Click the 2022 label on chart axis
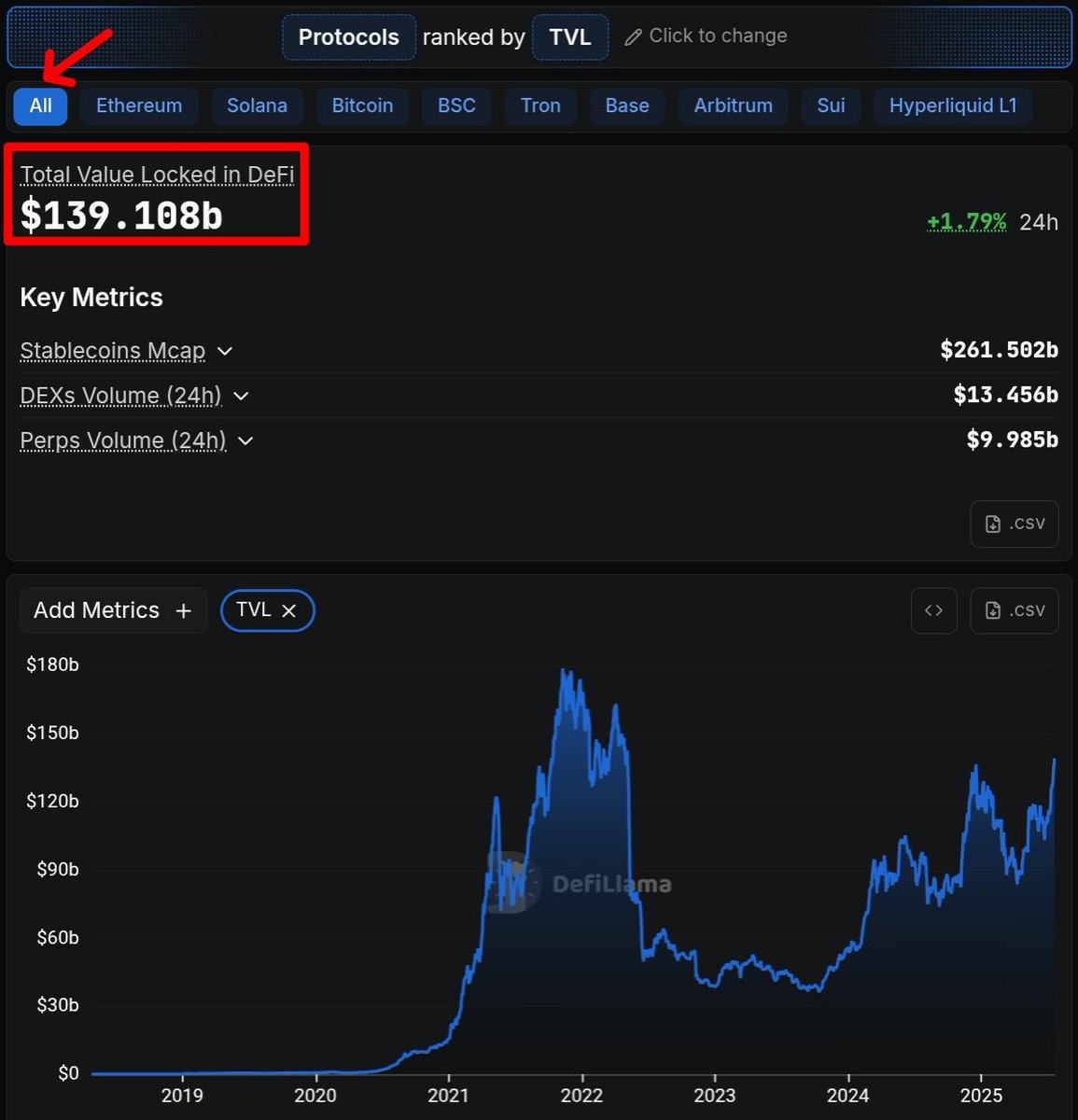1078x1120 pixels. coord(581,1096)
